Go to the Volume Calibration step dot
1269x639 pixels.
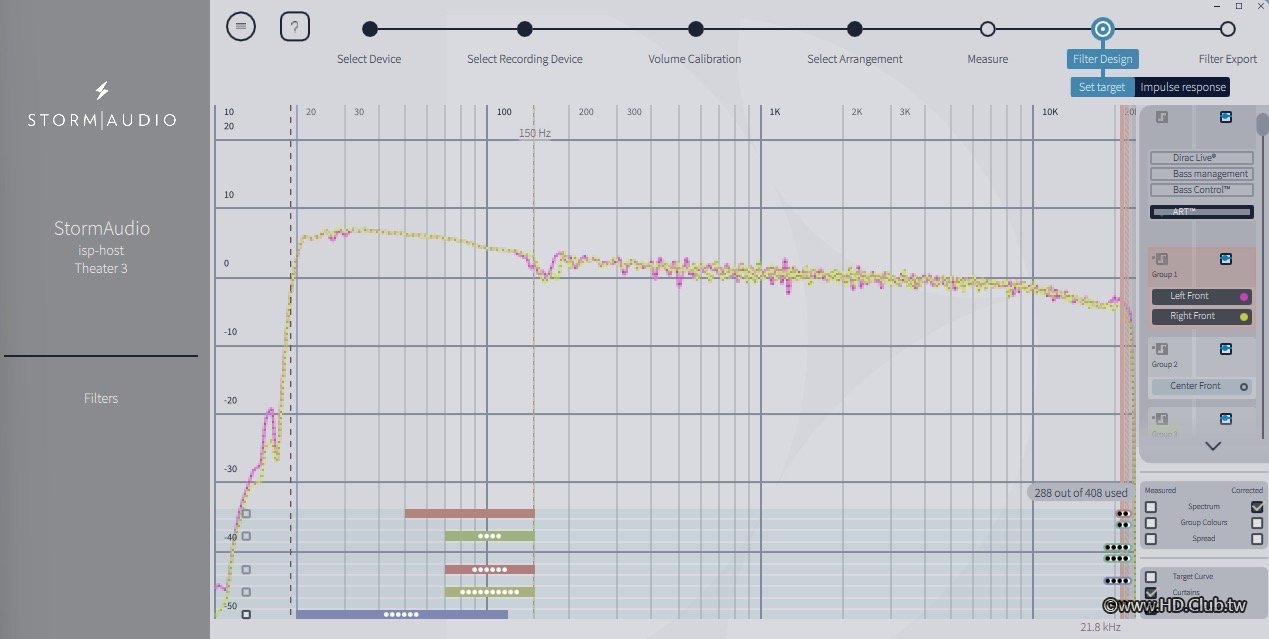pos(696,29)
